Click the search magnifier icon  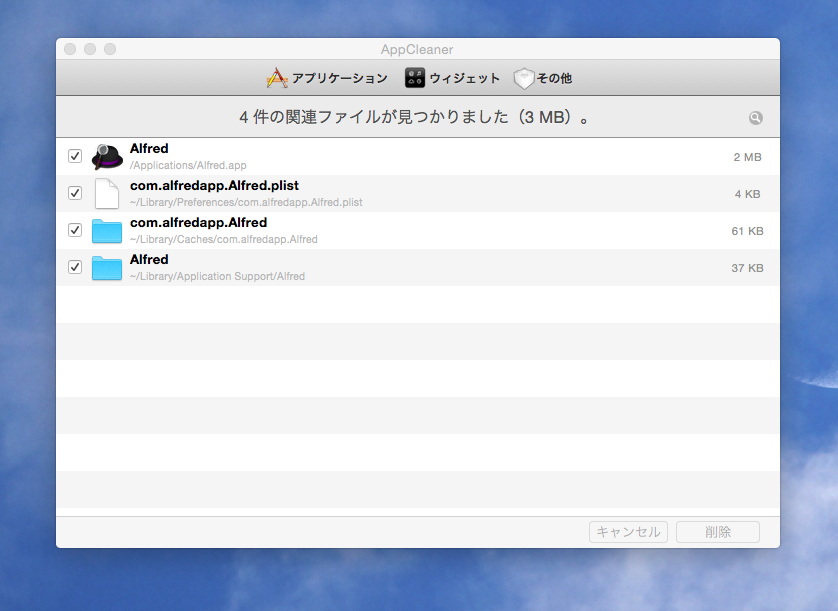(x=755, y=118)
